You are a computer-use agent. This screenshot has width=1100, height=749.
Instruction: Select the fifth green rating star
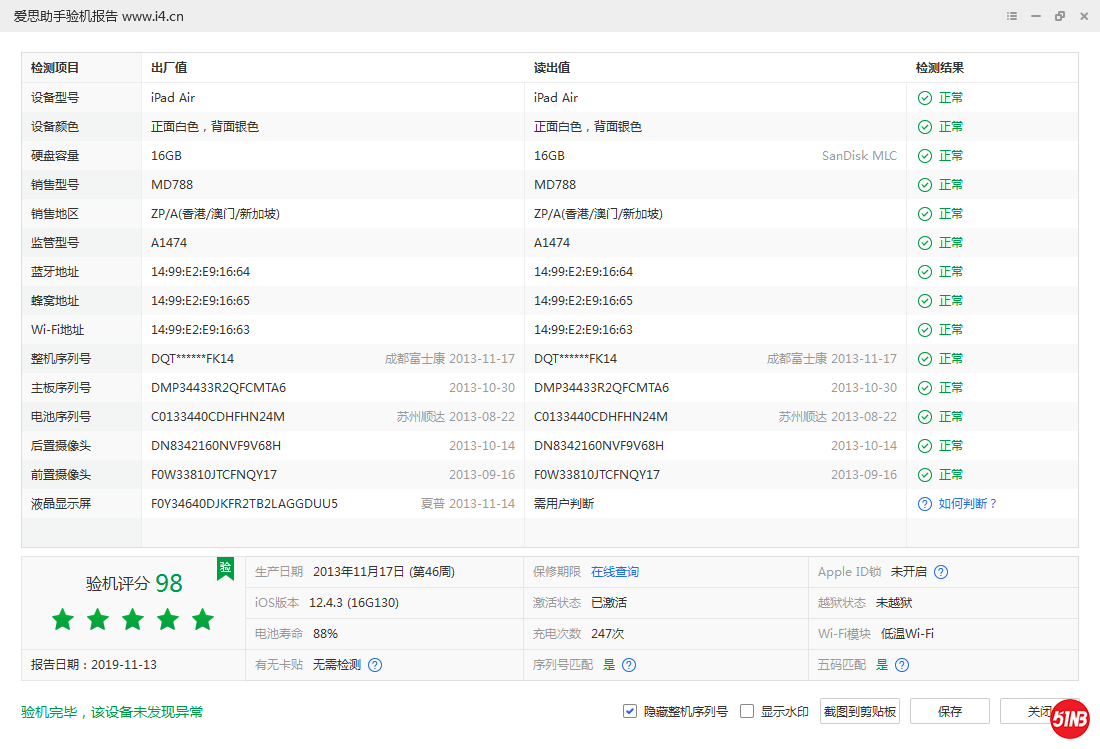202,620
